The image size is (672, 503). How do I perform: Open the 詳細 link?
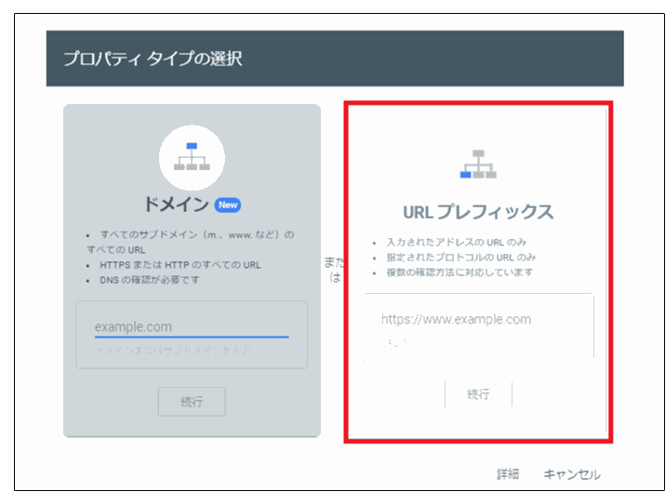click(508, 474)
